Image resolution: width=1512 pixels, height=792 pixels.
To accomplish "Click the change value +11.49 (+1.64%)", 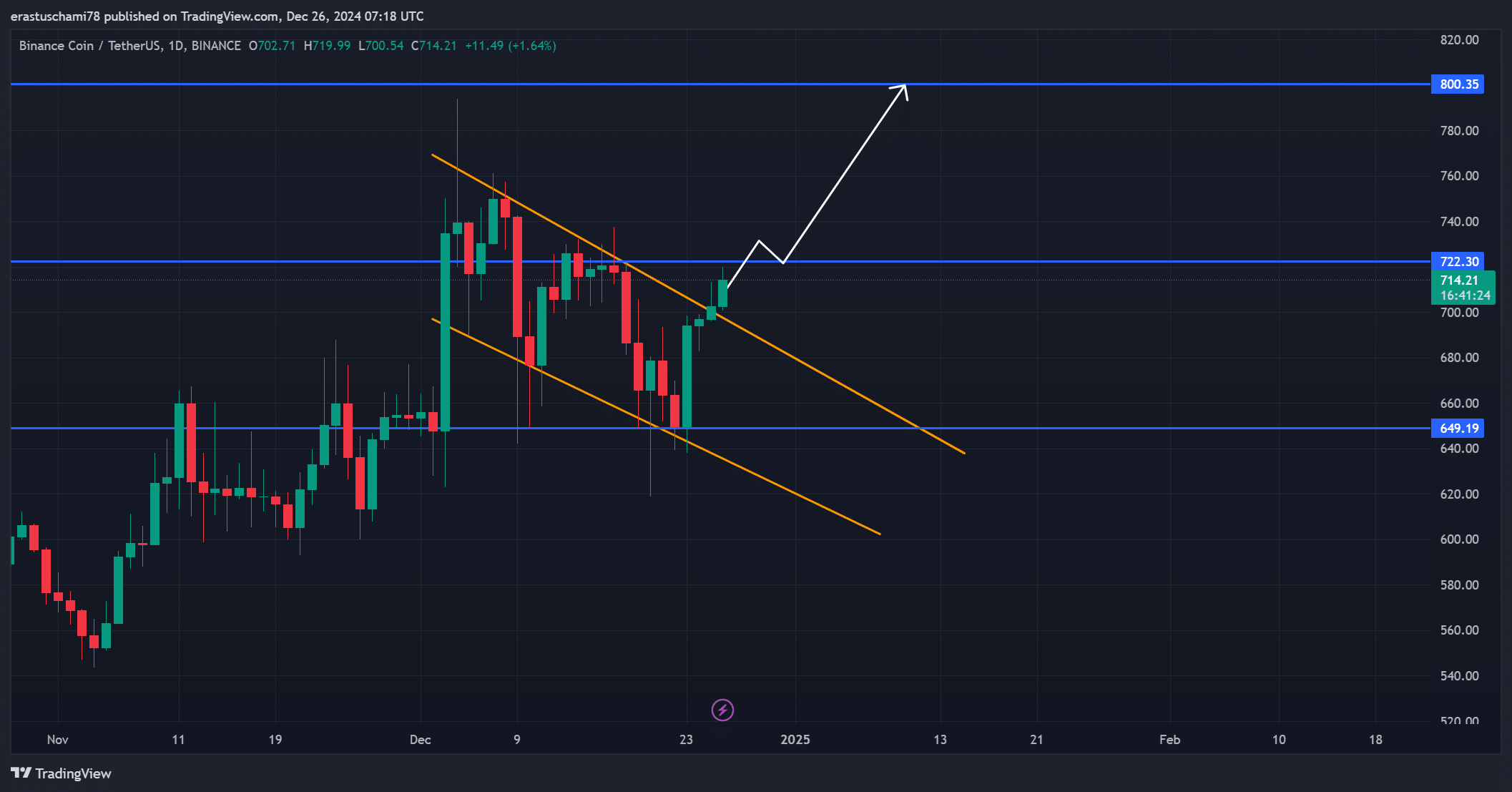I will [511, 46].
